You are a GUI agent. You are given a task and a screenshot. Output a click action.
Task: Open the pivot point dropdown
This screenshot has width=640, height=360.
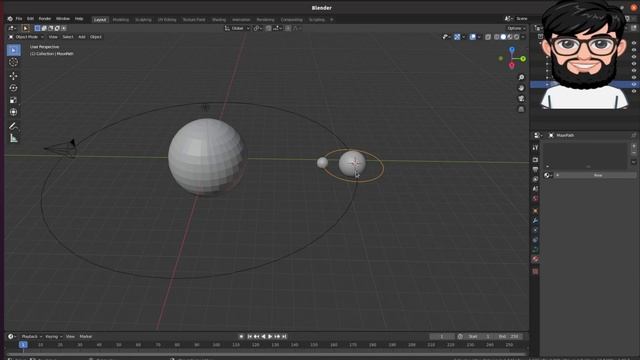coord(257,28)
